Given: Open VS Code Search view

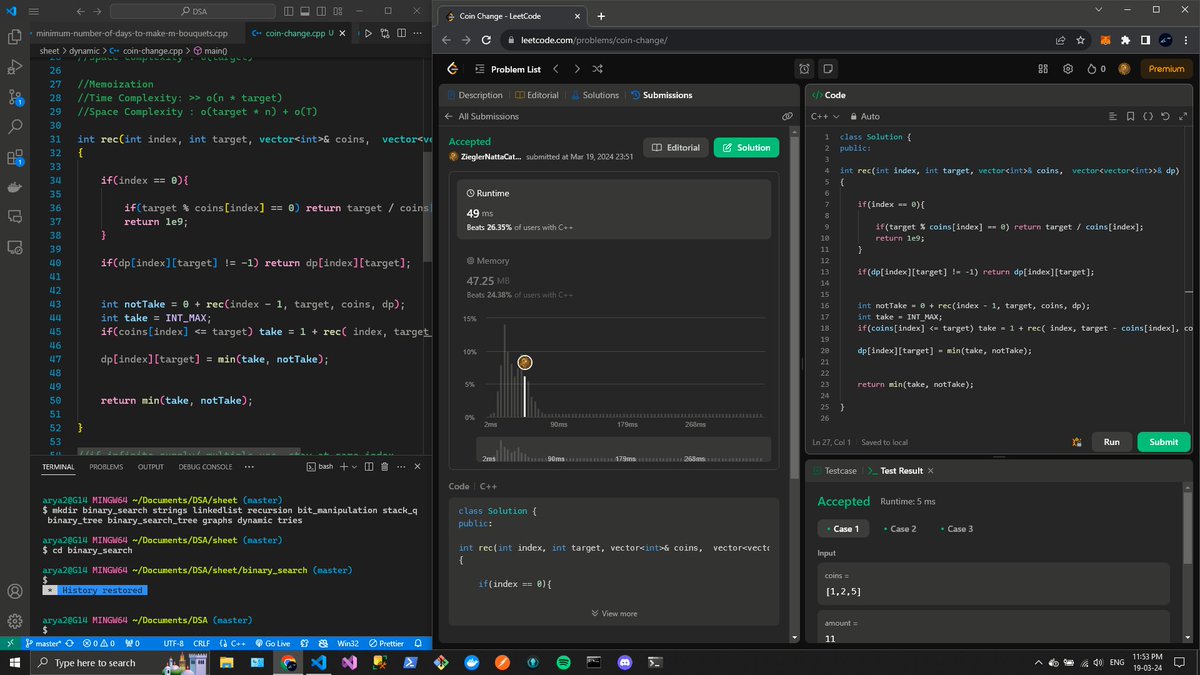Looking at the screenshot, I should [15, 127].
